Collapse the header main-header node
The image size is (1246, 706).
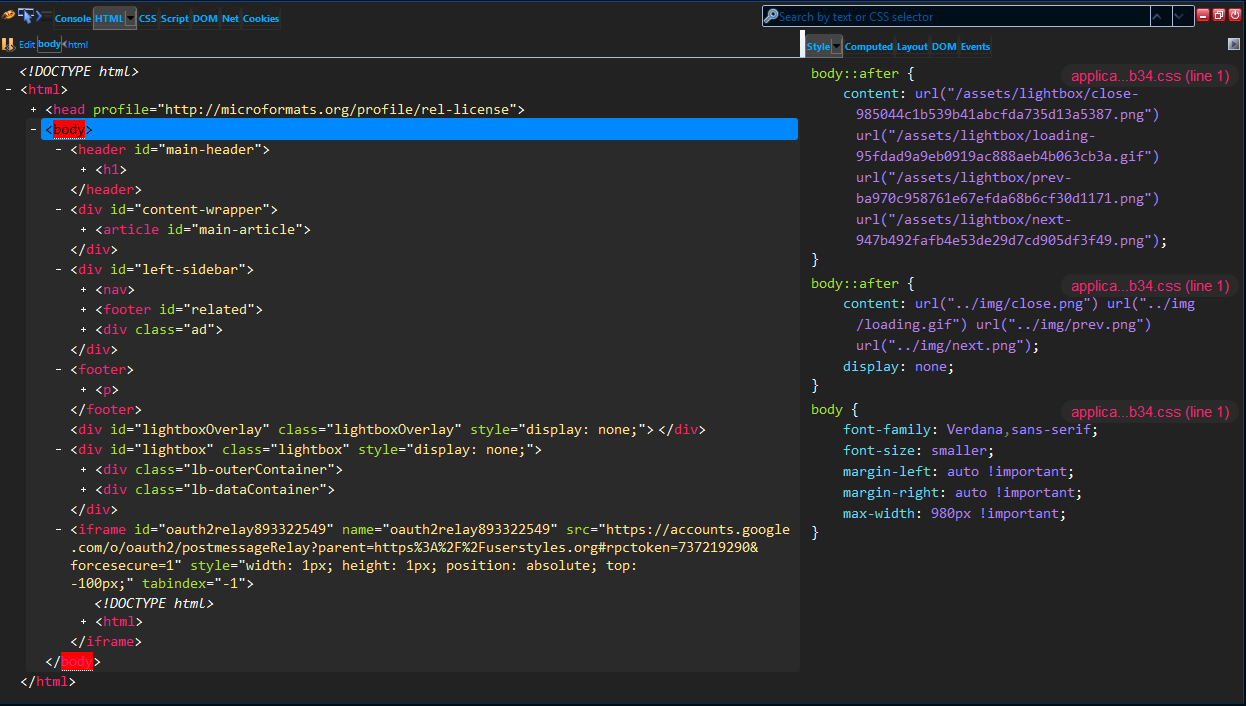click(59, 150)
